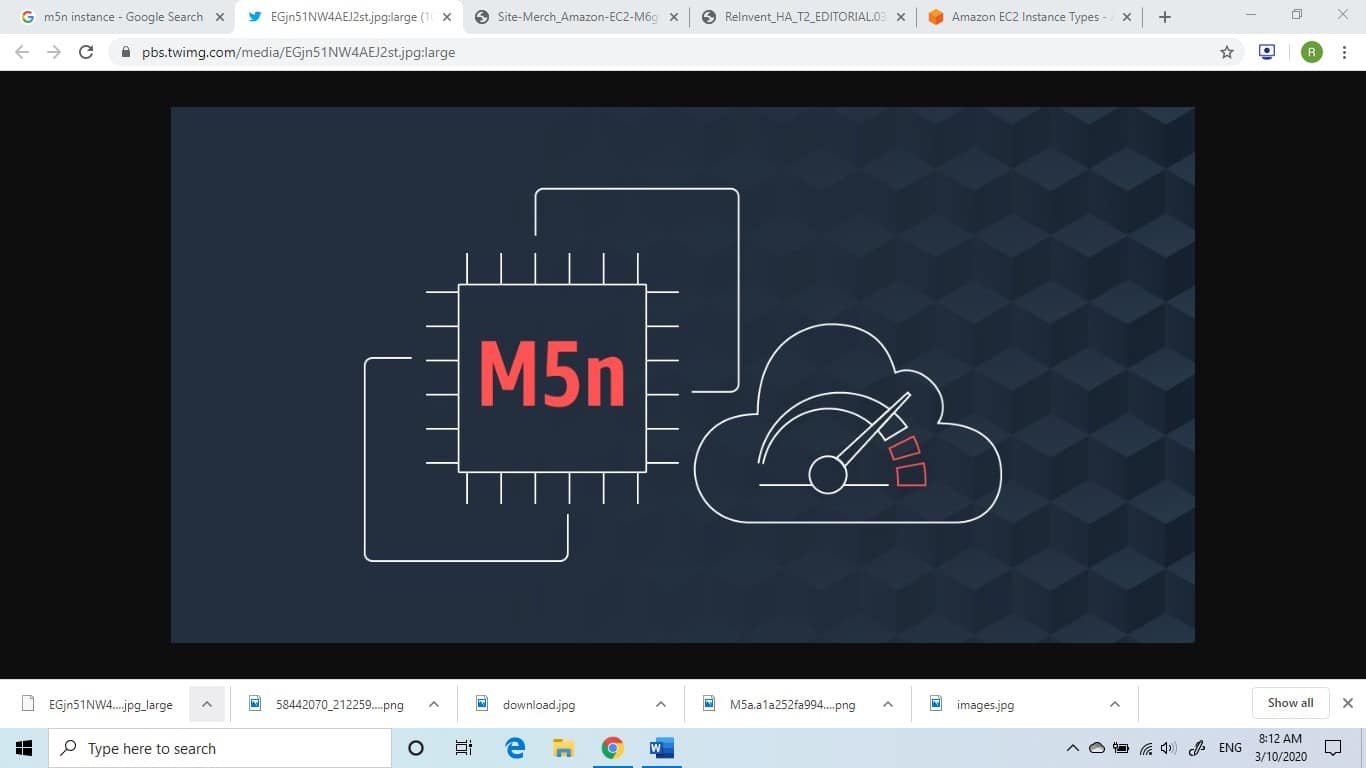Expand options for images.jpg download

point(1115,704)
